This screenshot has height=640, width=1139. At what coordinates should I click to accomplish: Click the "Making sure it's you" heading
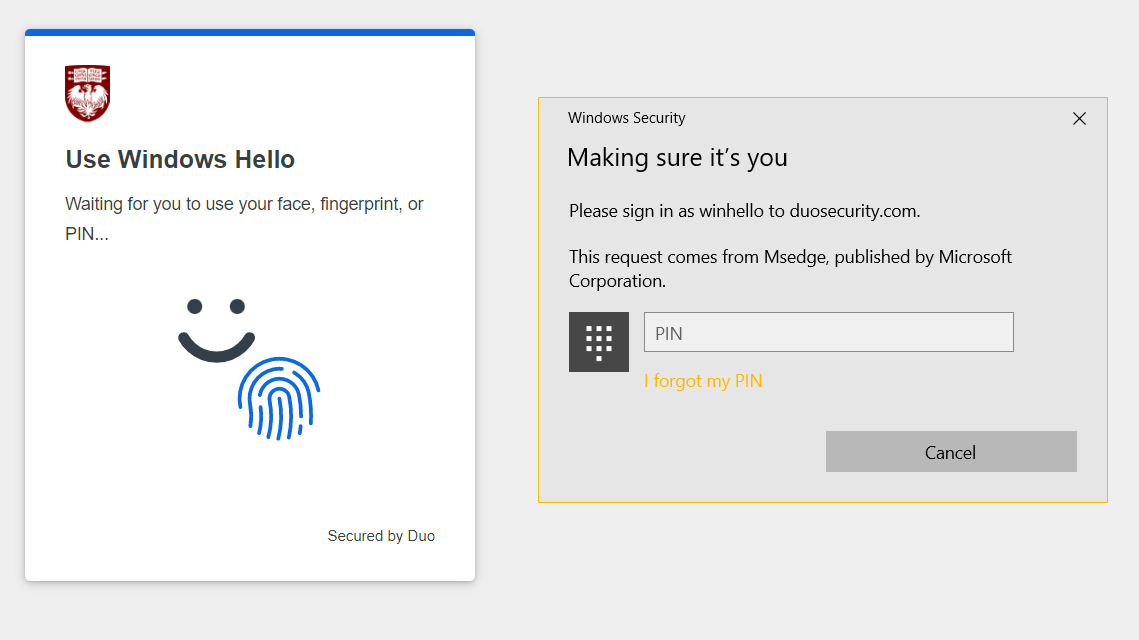coord(677,158)
